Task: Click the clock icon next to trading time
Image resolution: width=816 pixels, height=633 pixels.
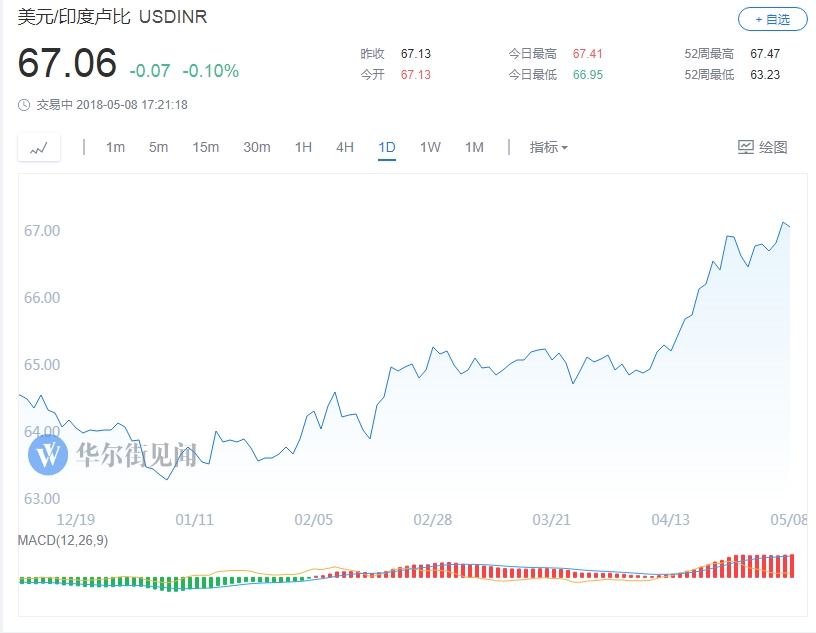Action: pyautogui.click(x=24, y=105)
